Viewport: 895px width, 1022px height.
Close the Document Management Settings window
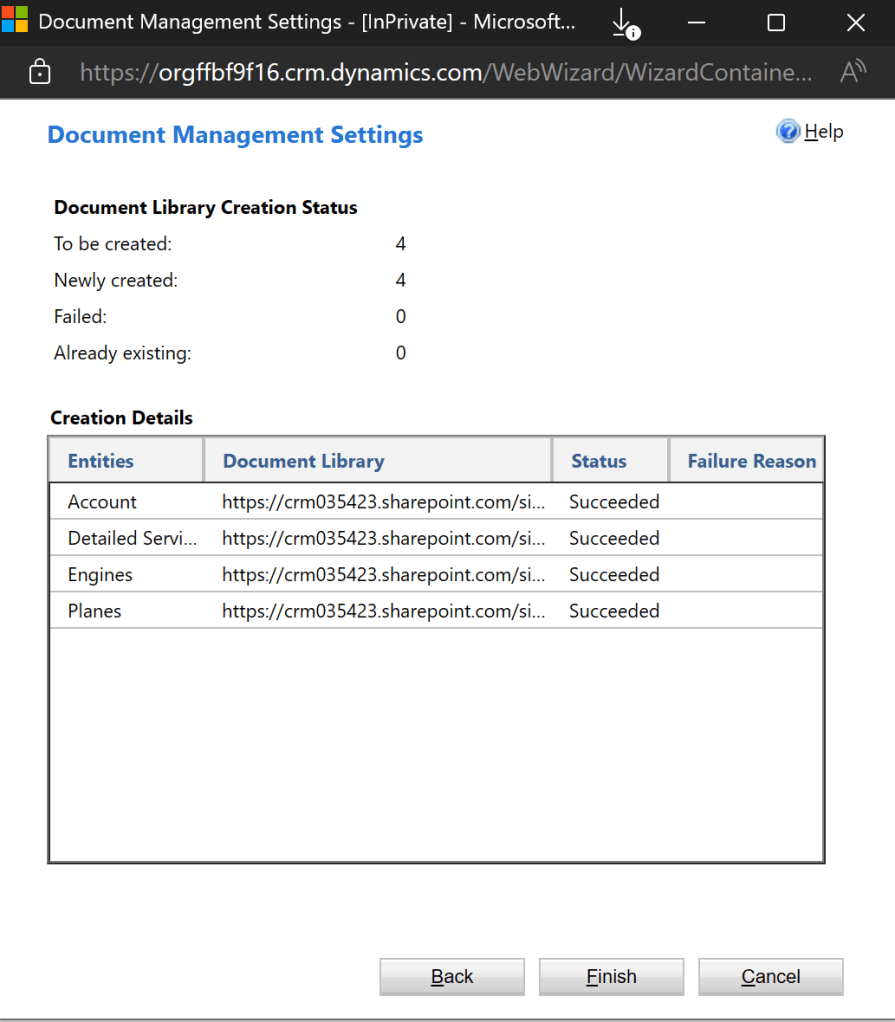[855, 23]
